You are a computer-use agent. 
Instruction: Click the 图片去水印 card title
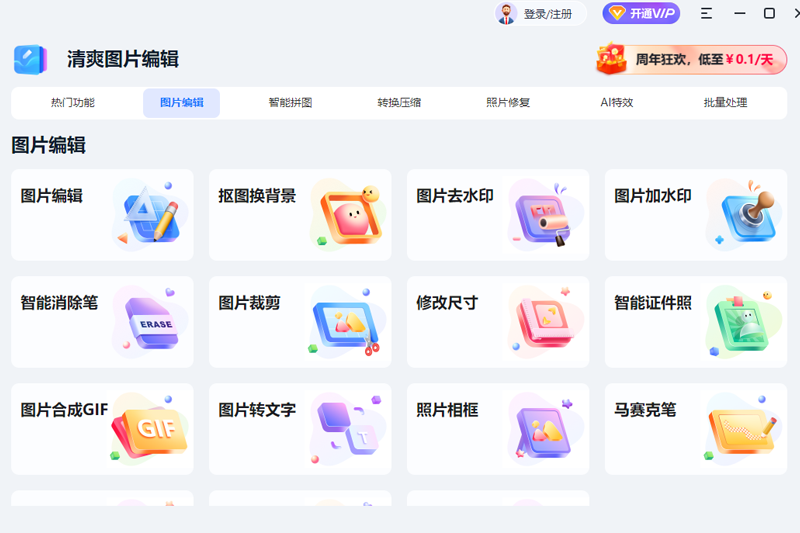tap(455, 196)
